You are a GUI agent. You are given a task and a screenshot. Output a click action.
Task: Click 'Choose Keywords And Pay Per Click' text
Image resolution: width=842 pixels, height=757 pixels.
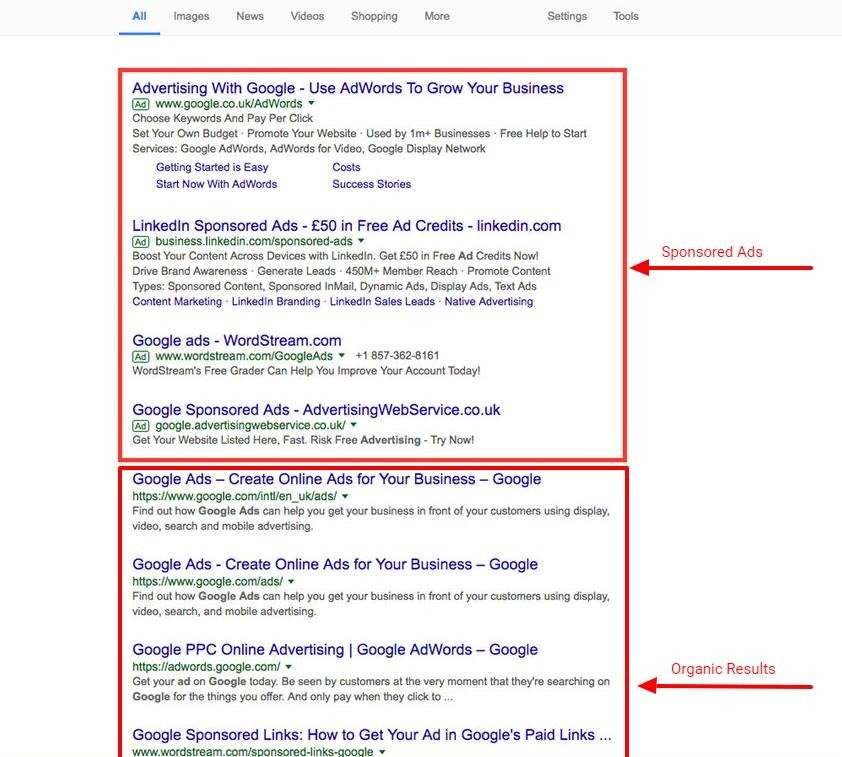pos(222,118)
